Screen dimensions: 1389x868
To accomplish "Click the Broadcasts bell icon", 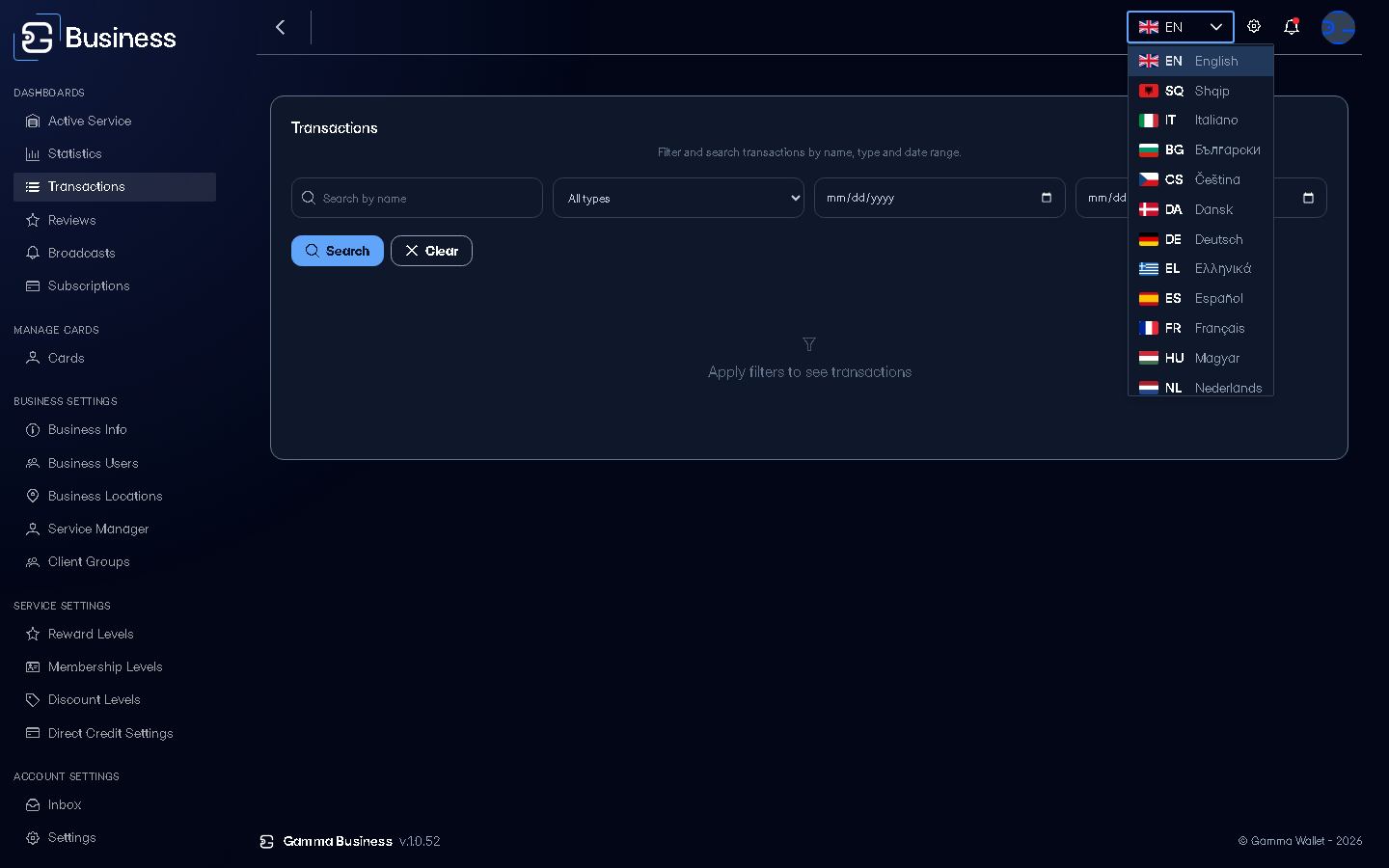I will pyautogui.click(x=33, y=254).
